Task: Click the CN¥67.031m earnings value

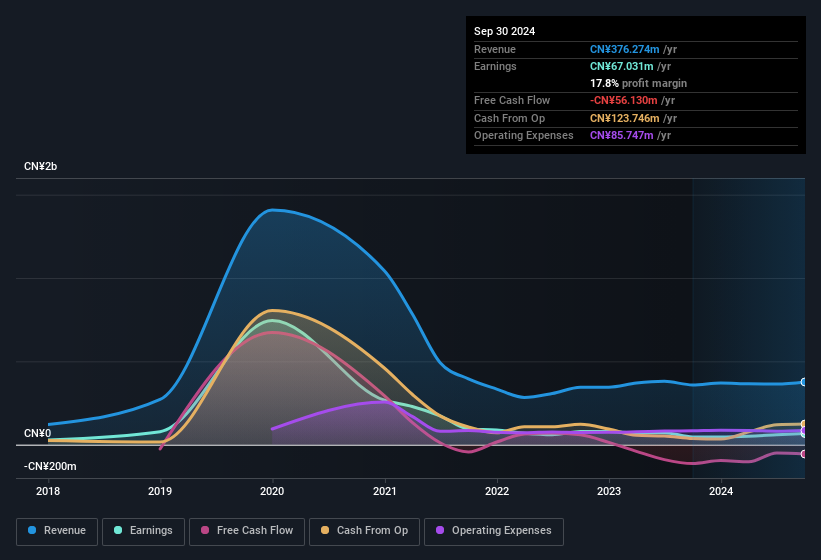Action: click(622, 66)
